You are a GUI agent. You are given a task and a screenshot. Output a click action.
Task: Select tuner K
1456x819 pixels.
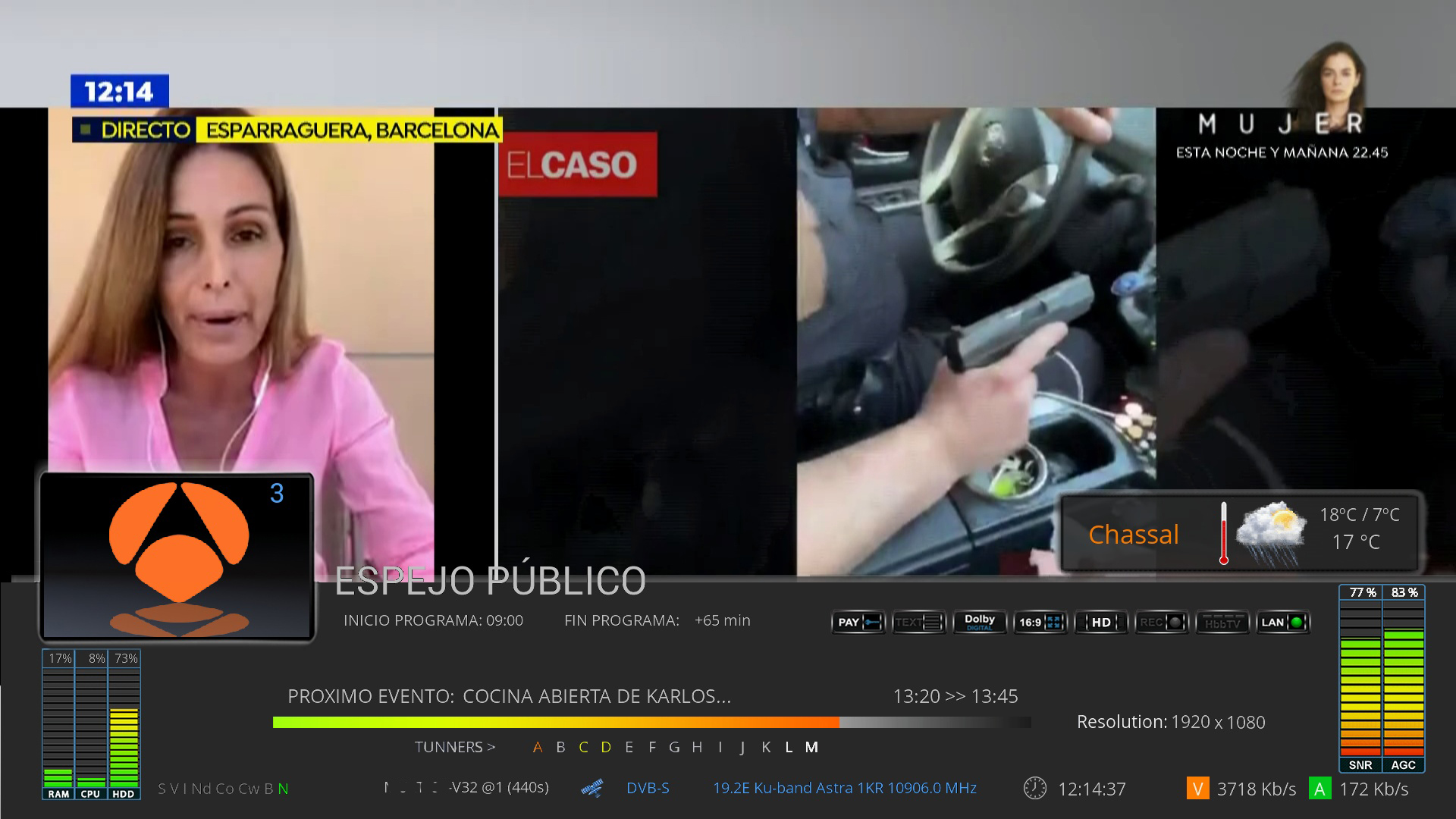coord(766,747)
